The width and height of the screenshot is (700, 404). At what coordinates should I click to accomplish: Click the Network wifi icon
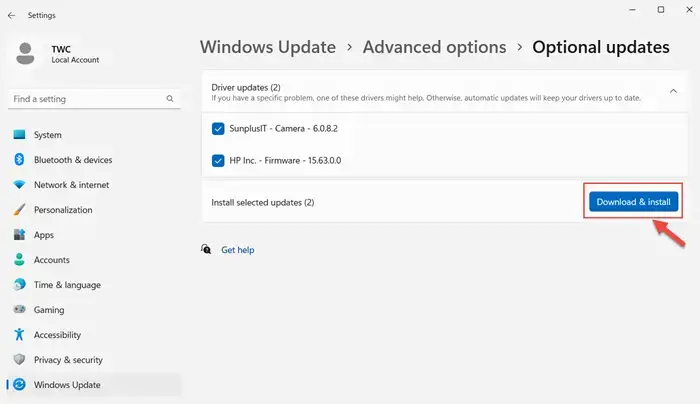click(19, 184)
